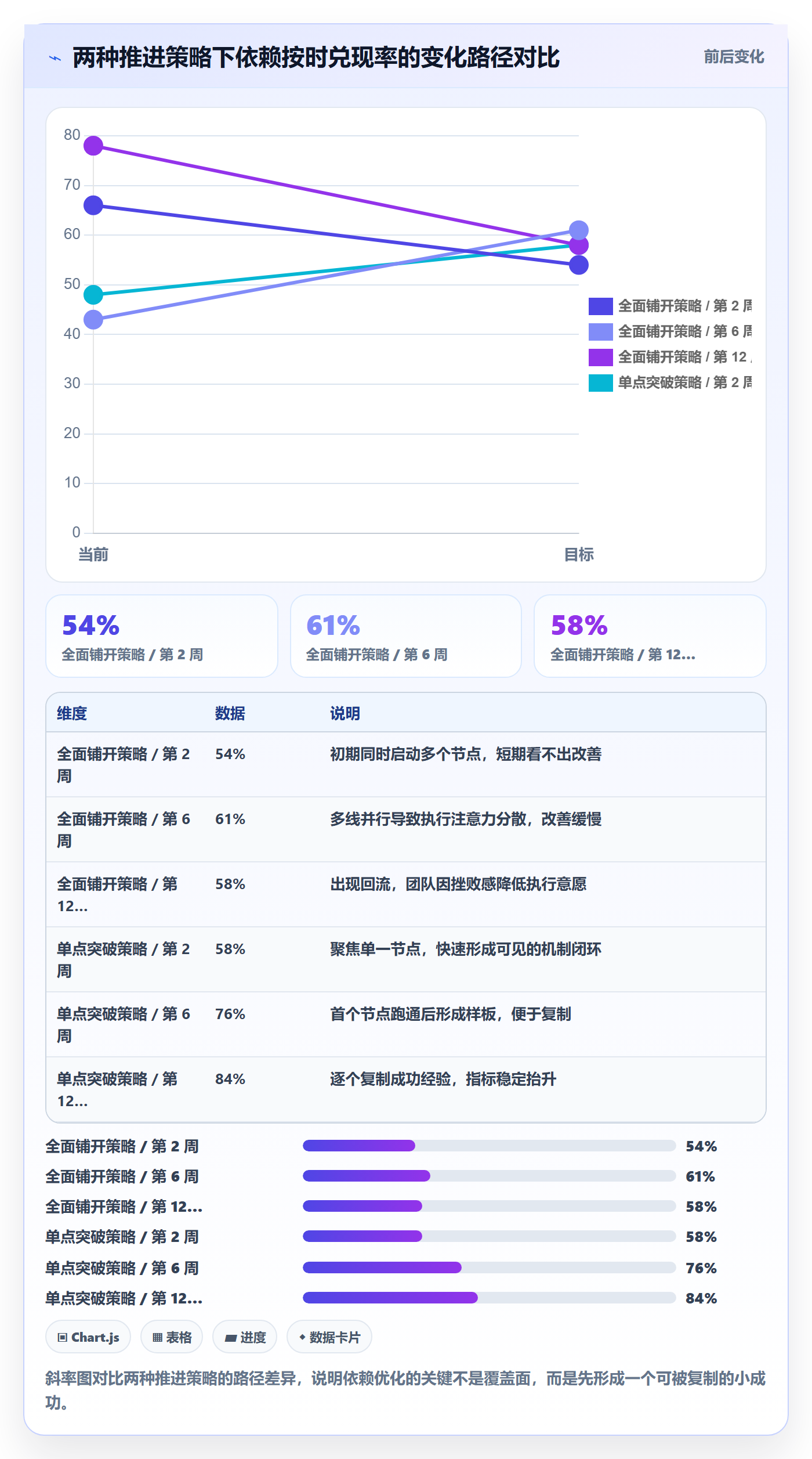Click description 初期同时启动多个节点，短期看不出改善

(466, 754)
